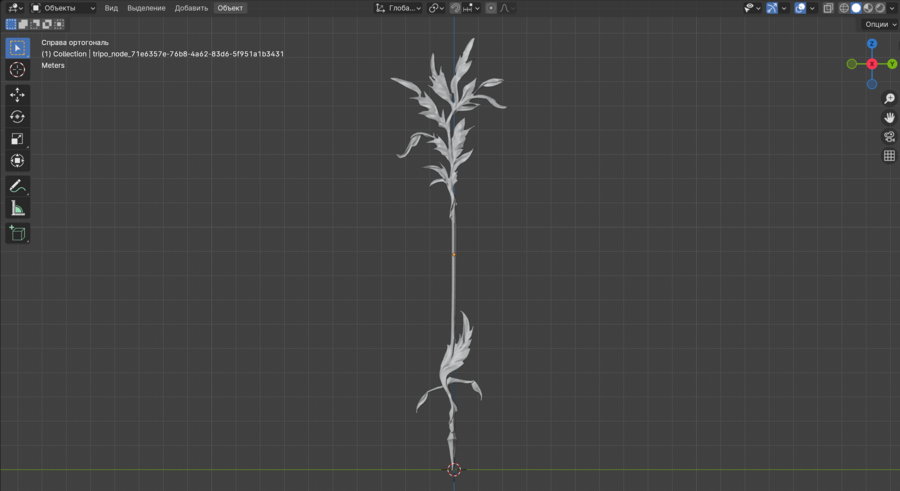The image size is (900, 491).
Task: Activate the 3D Cursor tool
Action: point(18,70)
